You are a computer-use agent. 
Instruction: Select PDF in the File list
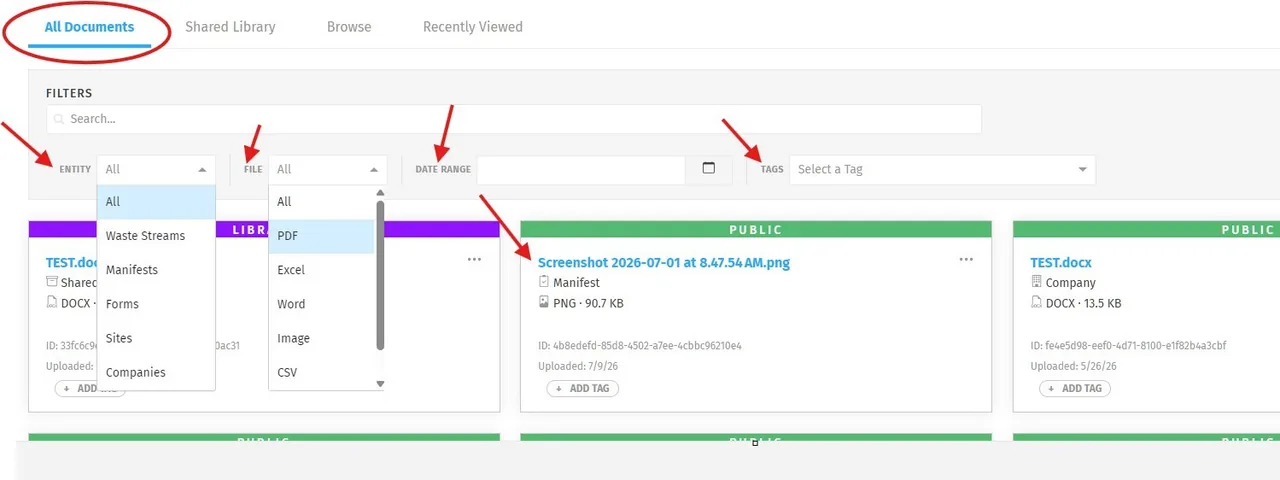pos(321,236)
